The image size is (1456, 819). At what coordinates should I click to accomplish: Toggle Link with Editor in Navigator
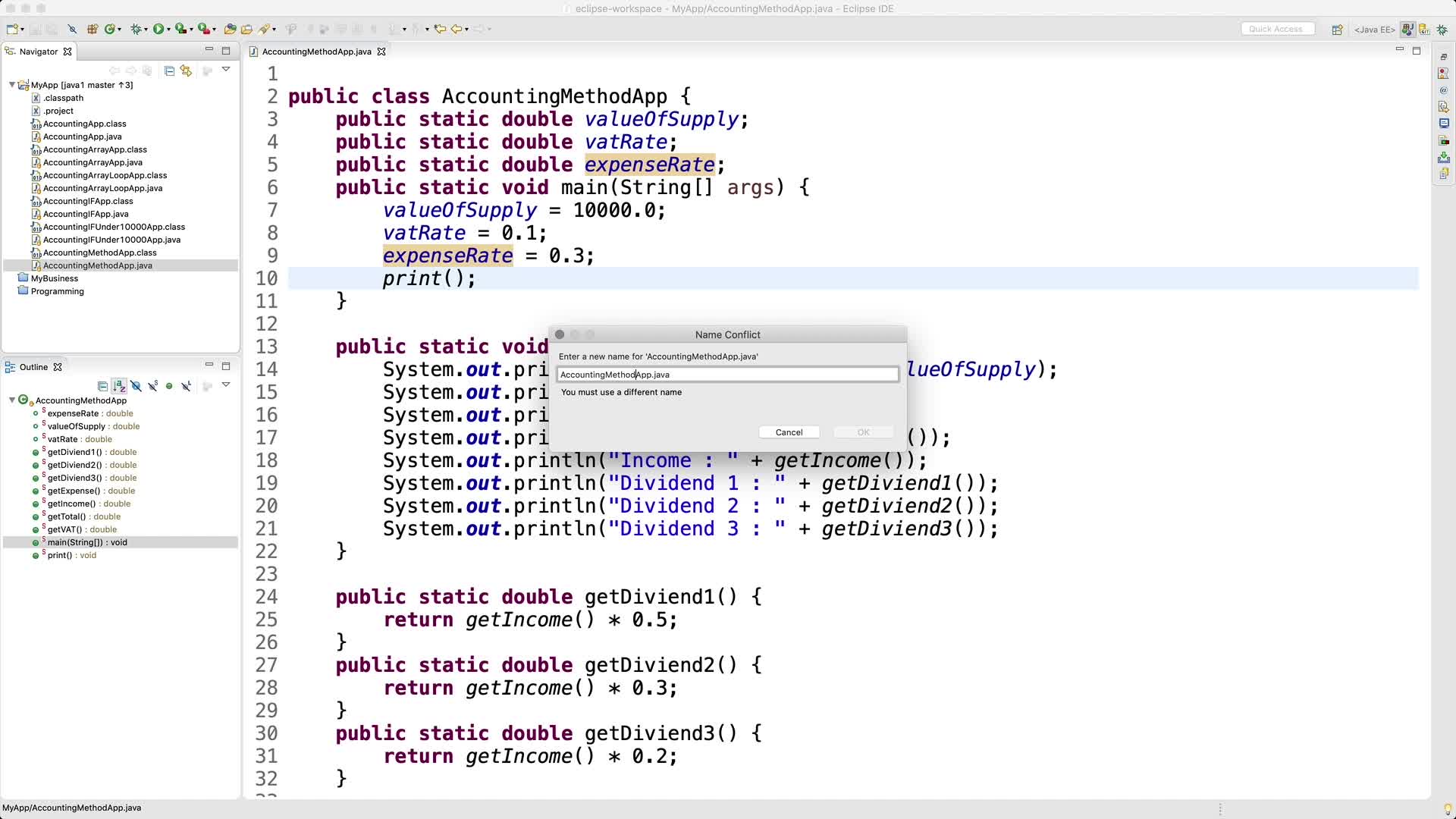pos(186,71)
